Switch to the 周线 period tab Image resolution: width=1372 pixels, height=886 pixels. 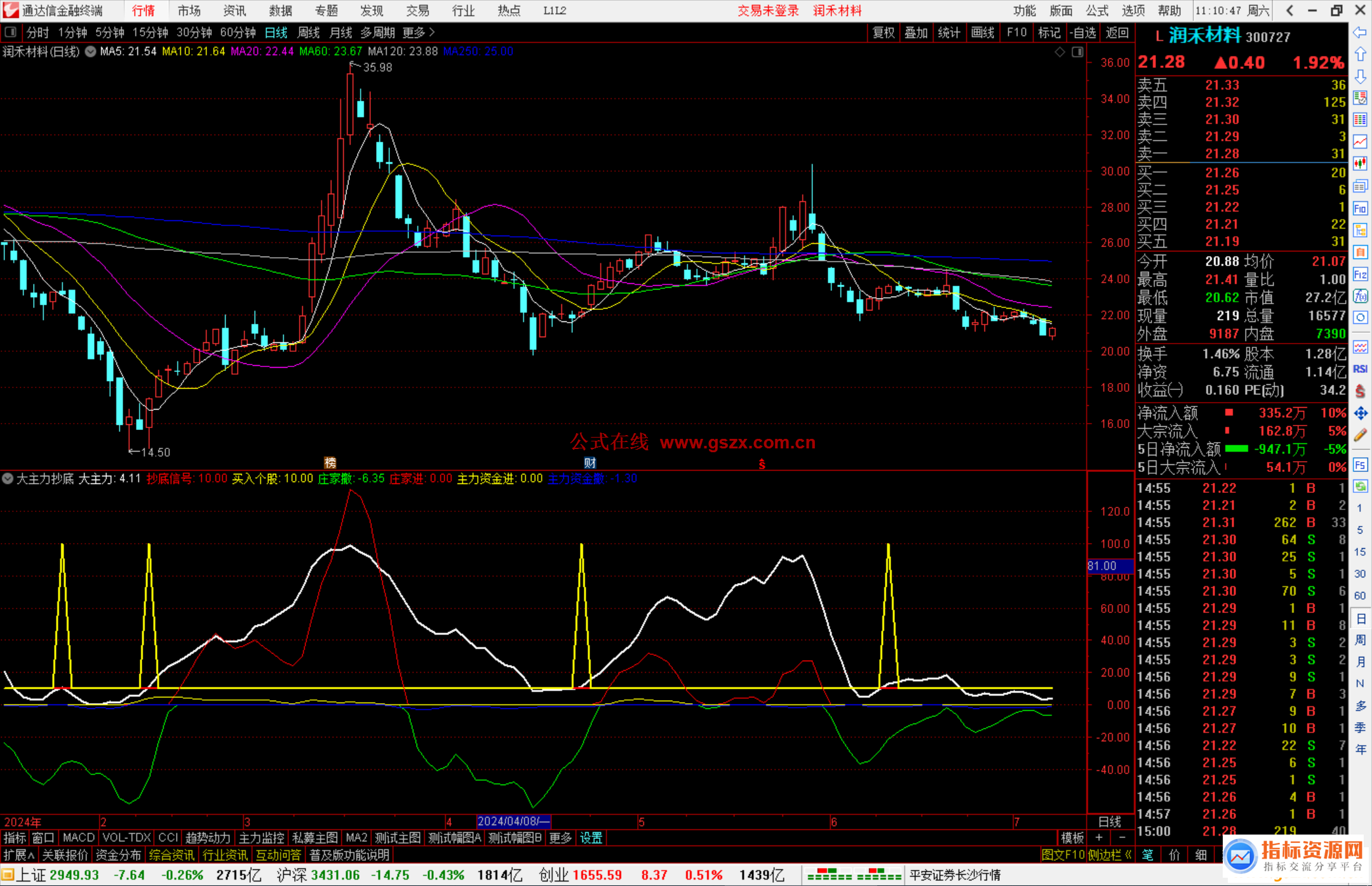309,32
